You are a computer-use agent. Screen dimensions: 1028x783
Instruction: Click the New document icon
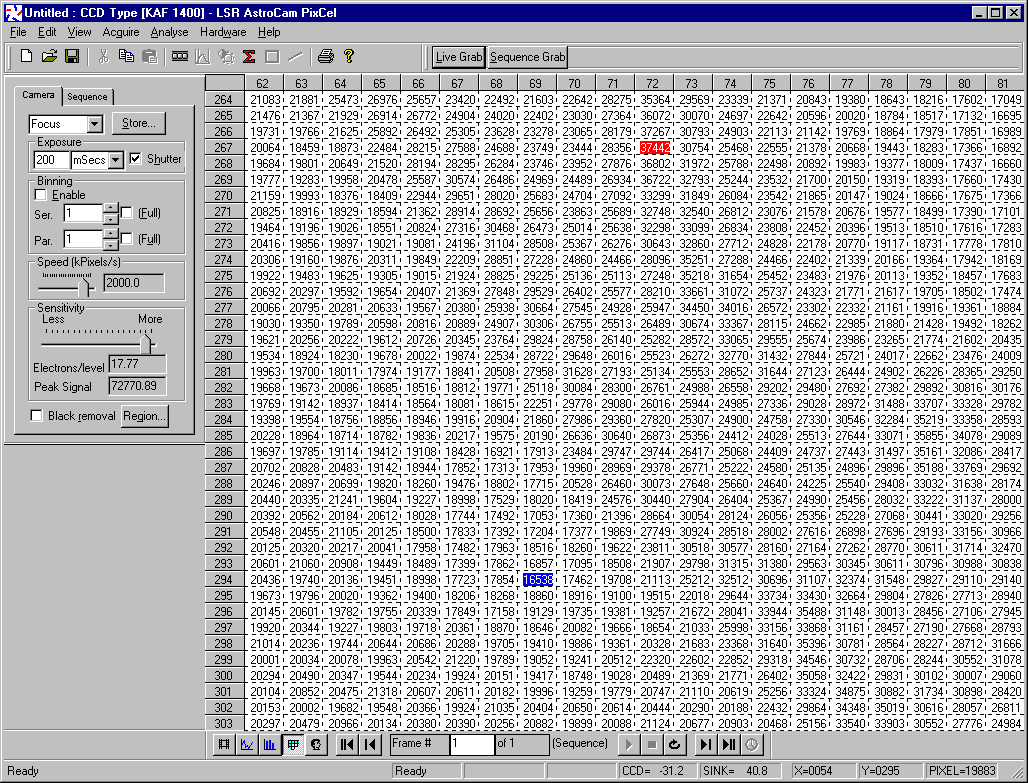[26, 56]
